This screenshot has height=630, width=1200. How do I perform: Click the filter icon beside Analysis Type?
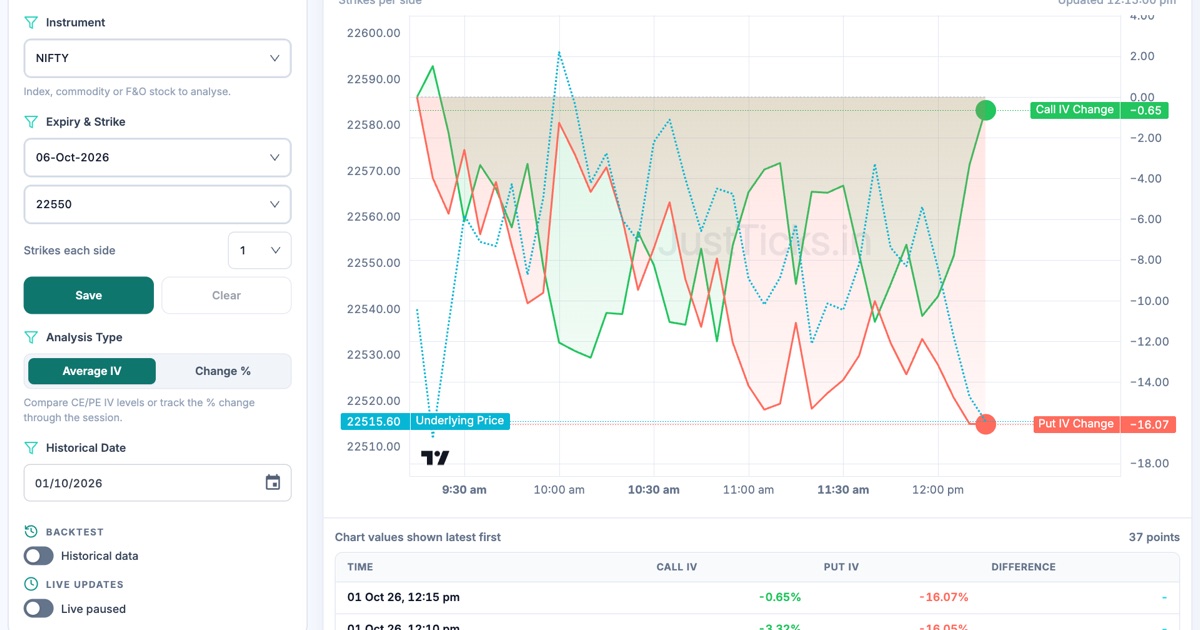[x=31, y=337]
